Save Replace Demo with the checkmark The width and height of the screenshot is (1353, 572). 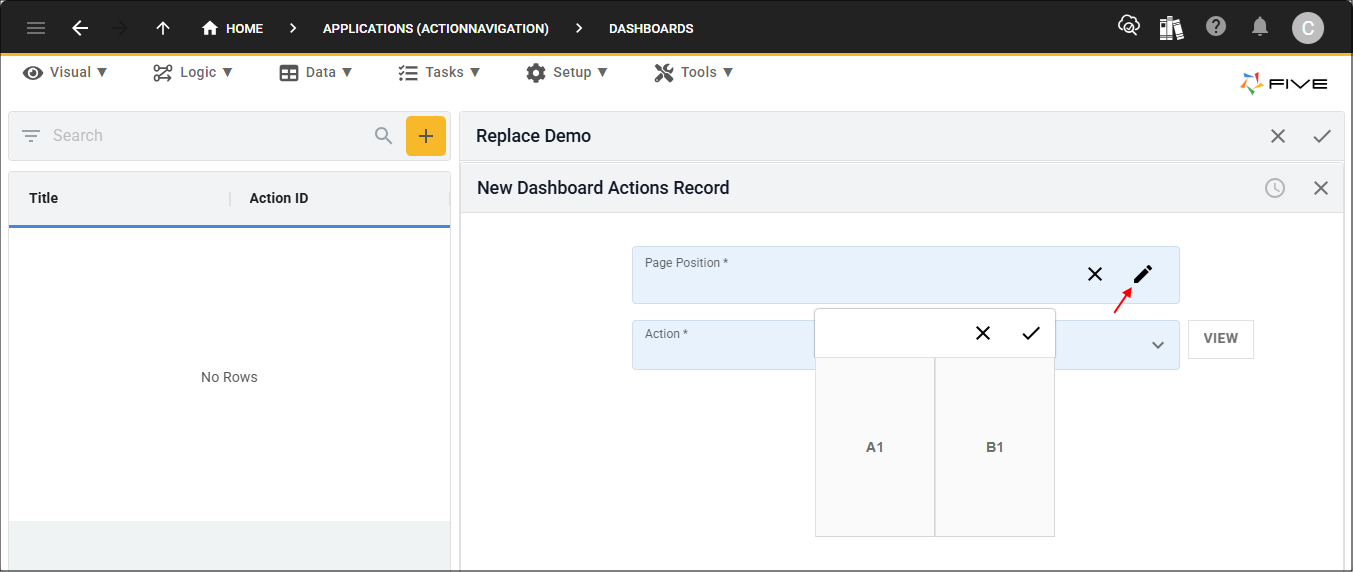(1322, 136)
